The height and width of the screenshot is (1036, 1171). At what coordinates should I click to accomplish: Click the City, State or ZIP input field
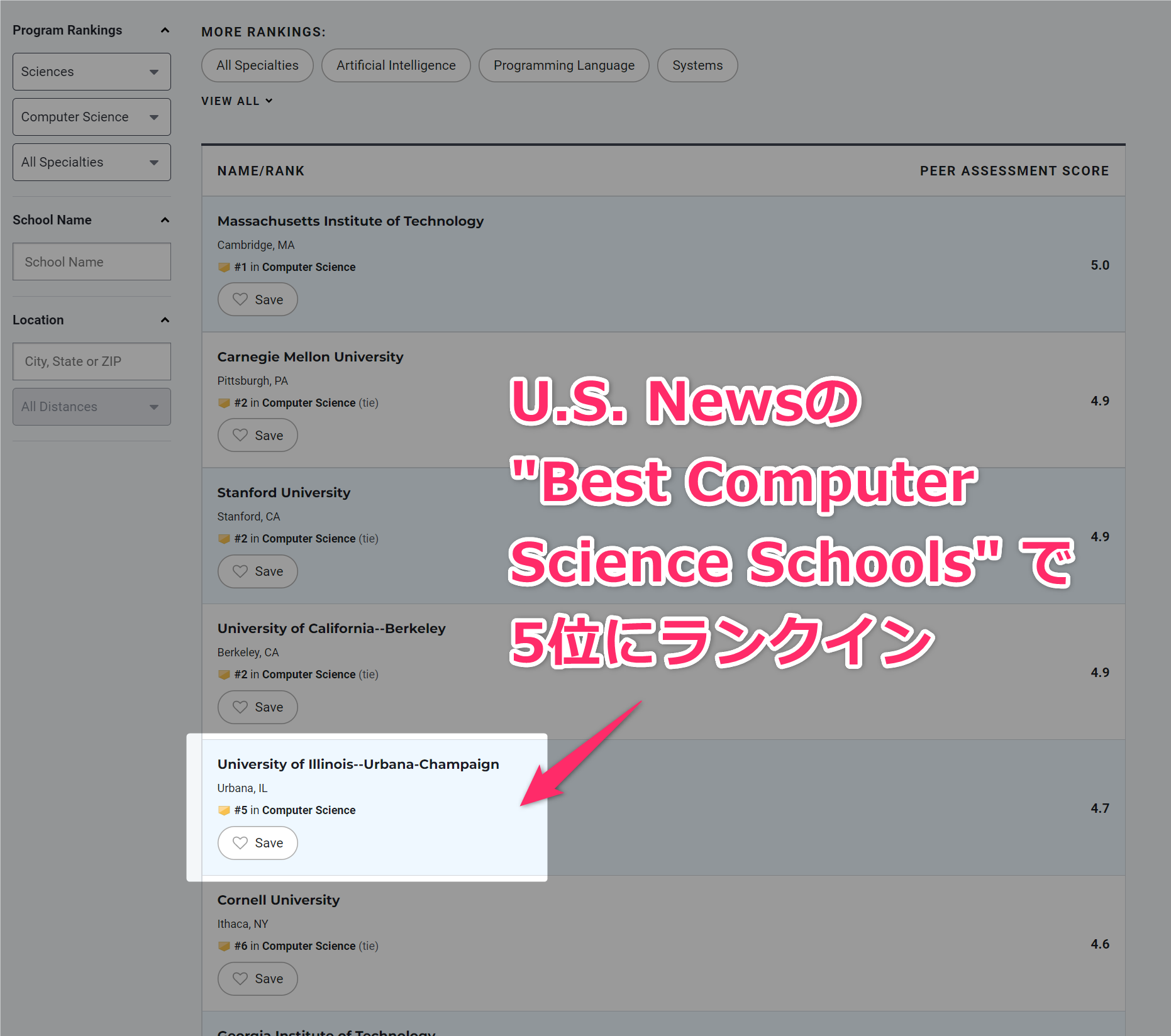[x=91, y=361]
